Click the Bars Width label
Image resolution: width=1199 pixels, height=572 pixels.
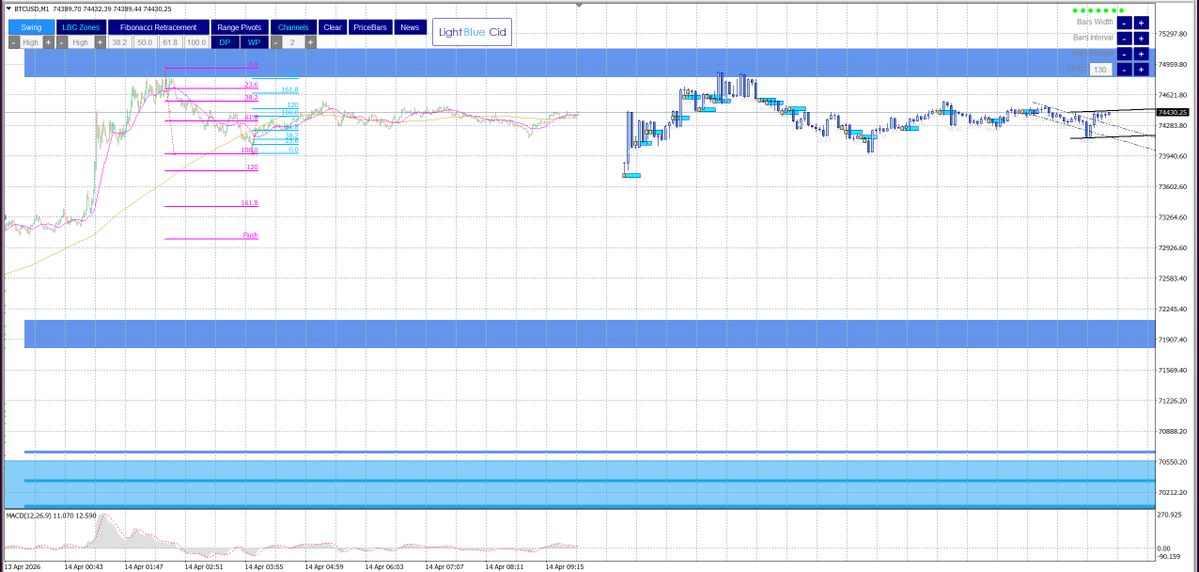coord(1095,21)
